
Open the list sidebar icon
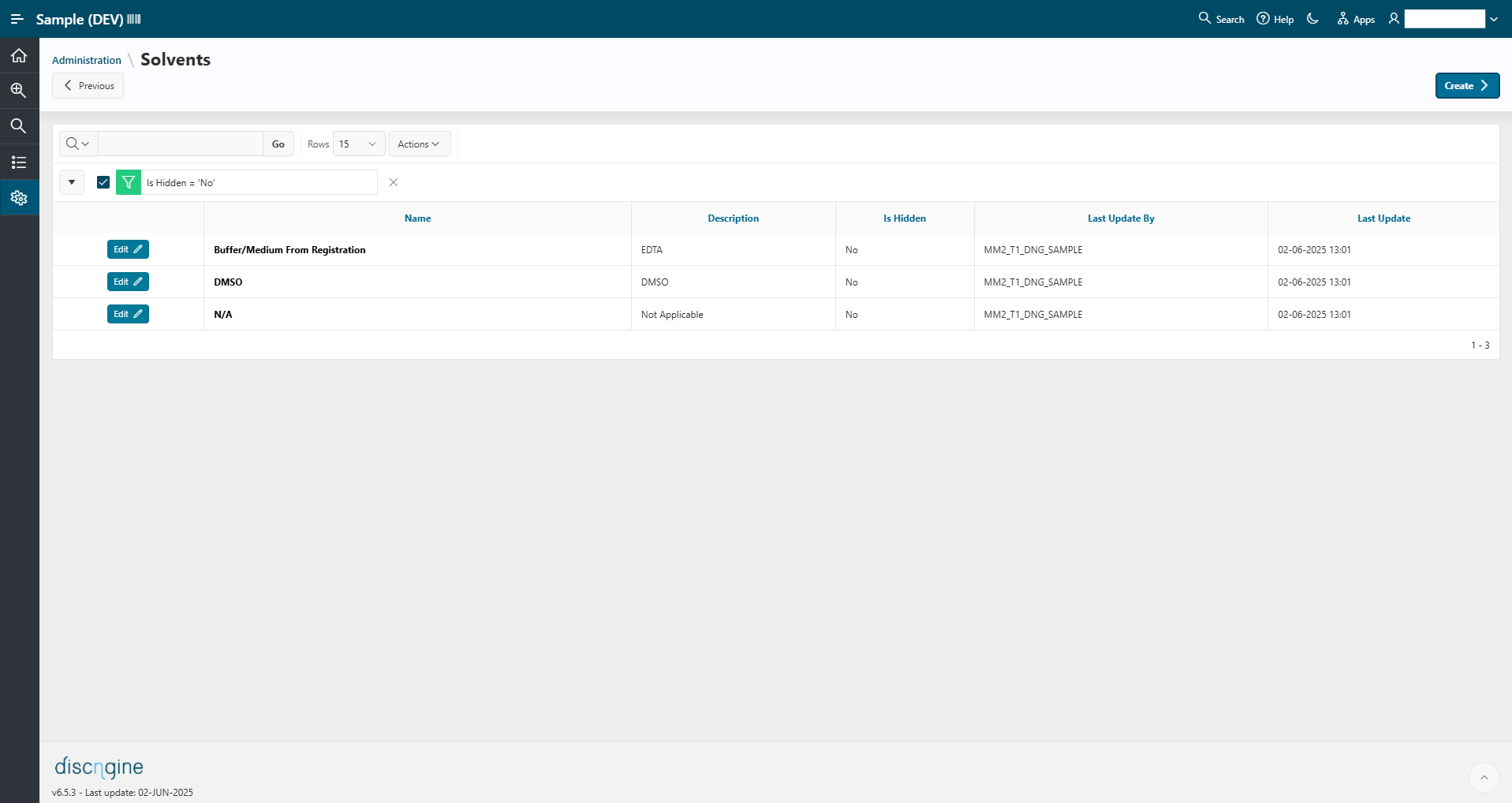19,162
